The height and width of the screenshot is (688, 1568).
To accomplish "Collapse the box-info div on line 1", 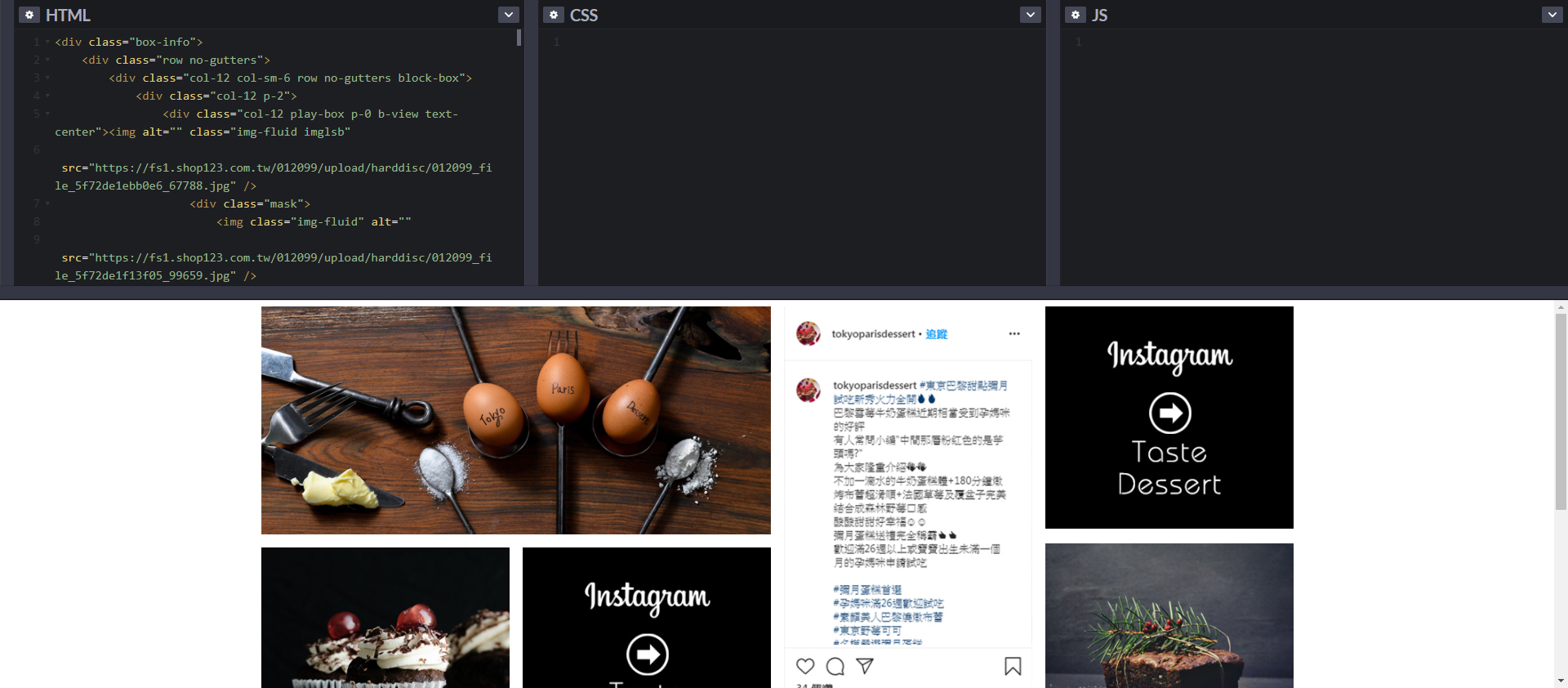I will point(47,42).
